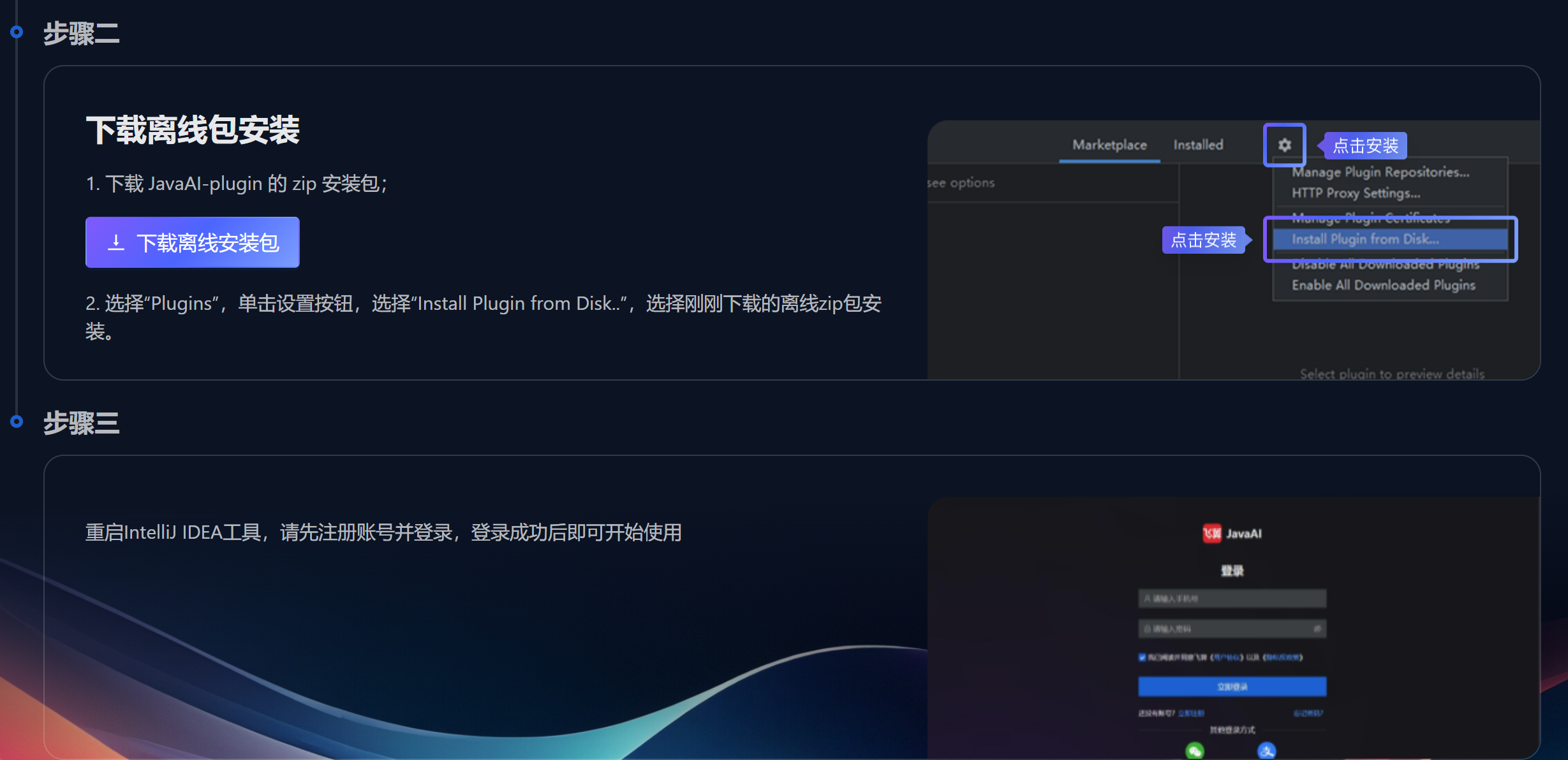Choose Manage Plugin Repositories menu entry

click(x=1380, y=172)
